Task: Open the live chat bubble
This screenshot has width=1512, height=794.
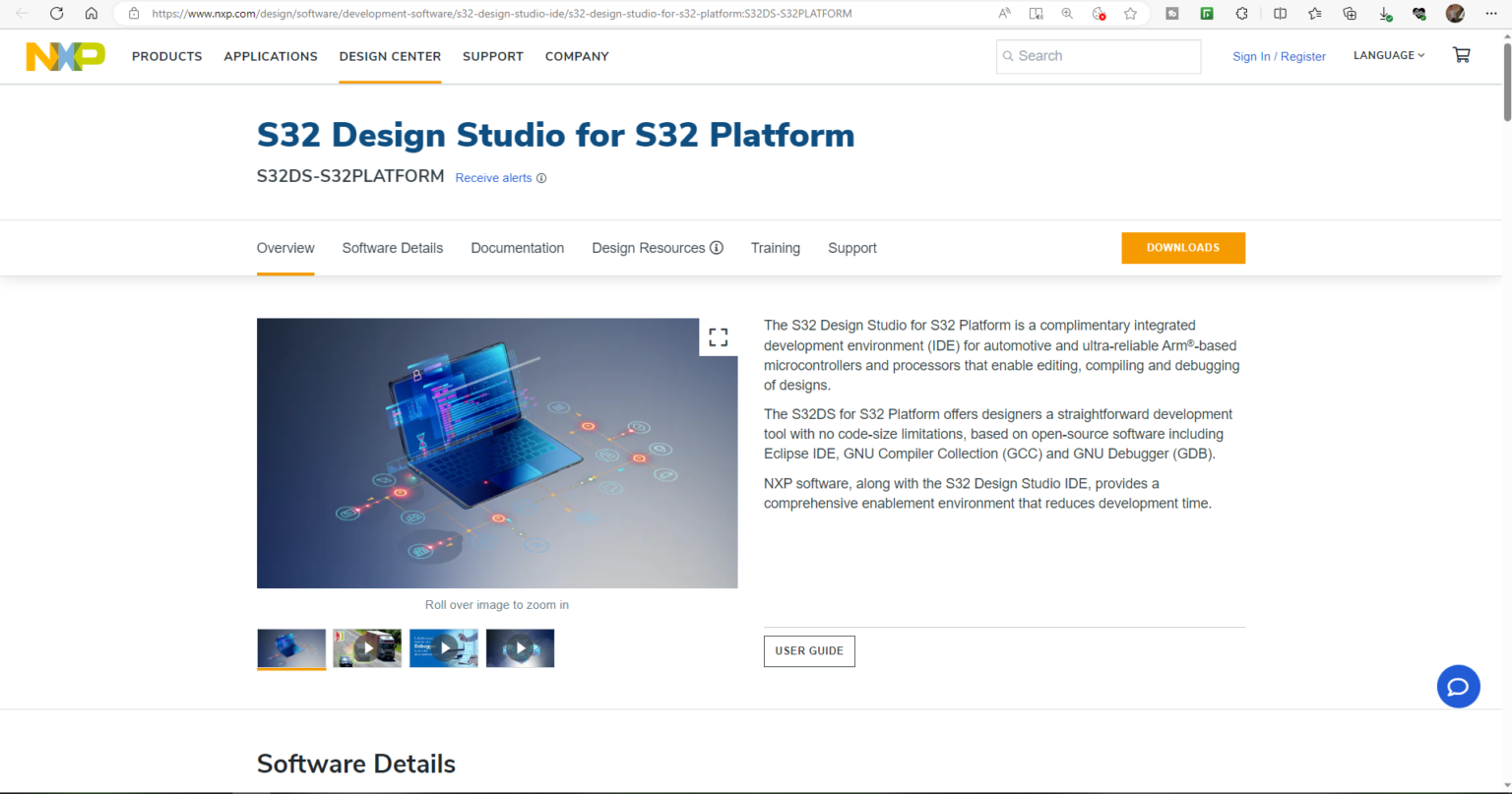Action: (x=1458, y=687)
